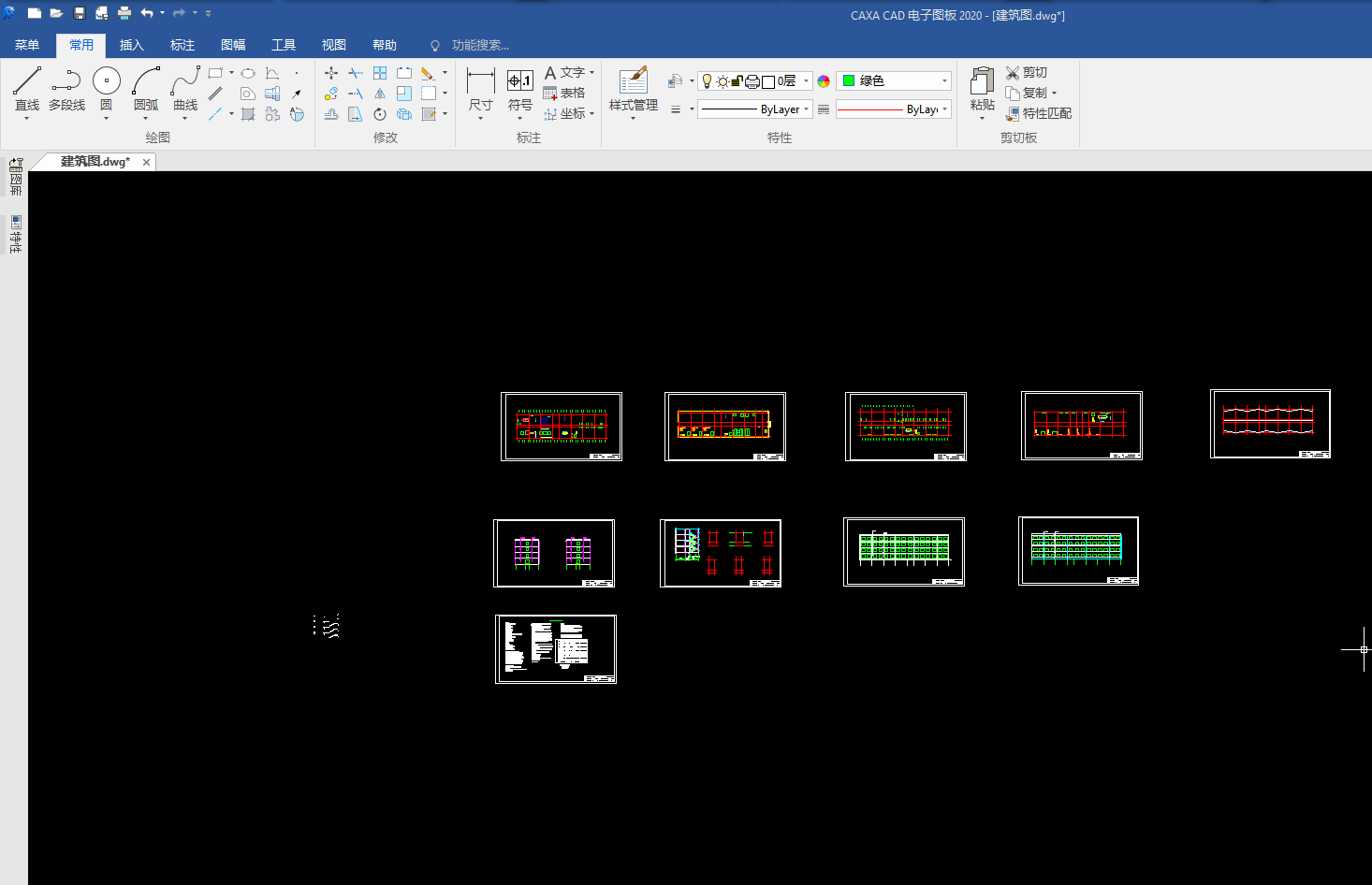
Task: Open the color wheel picker
Action: click(824, 81)
